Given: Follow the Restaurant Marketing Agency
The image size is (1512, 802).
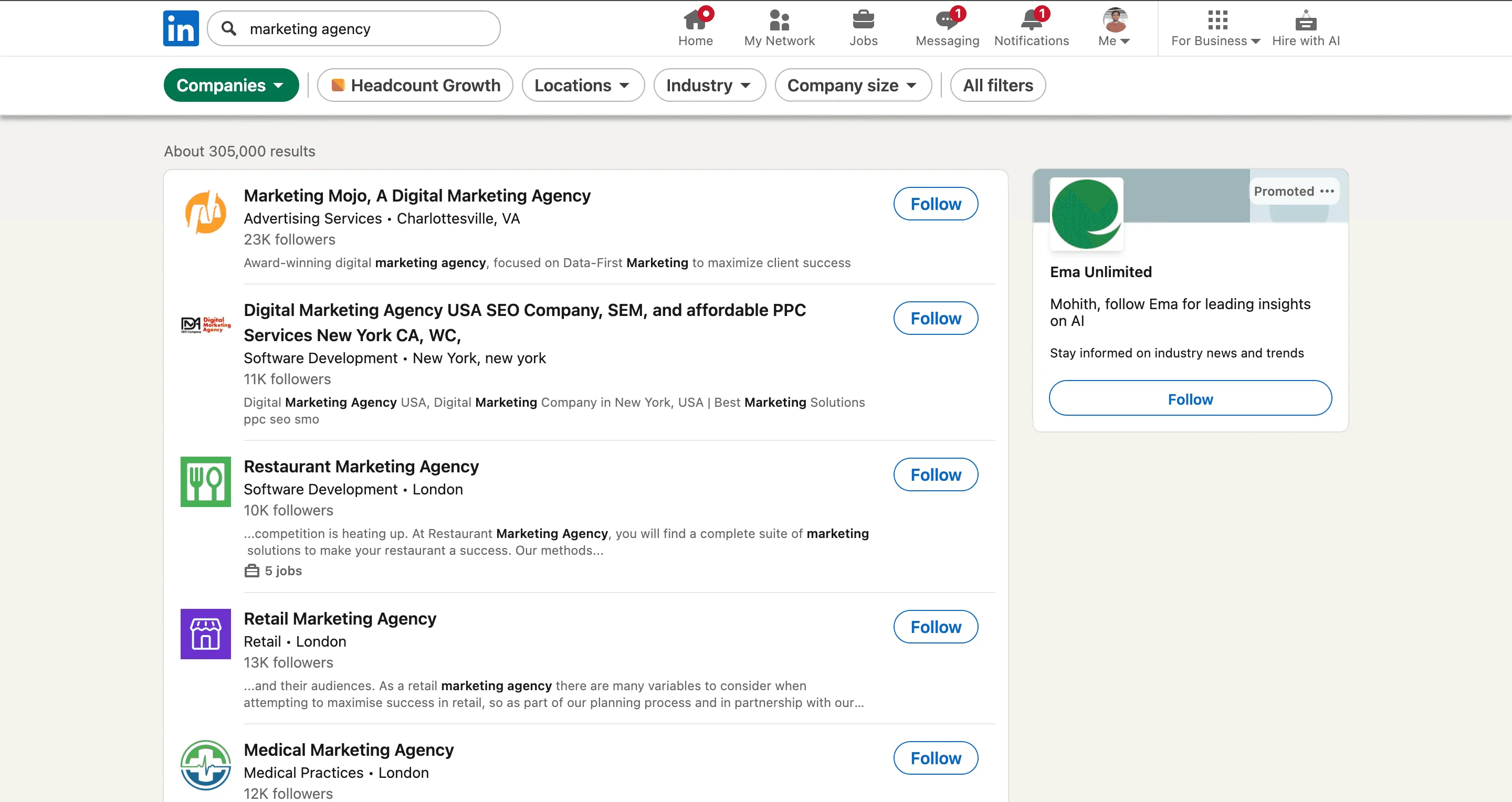Looking at the screenshot, I should (935, 474).
